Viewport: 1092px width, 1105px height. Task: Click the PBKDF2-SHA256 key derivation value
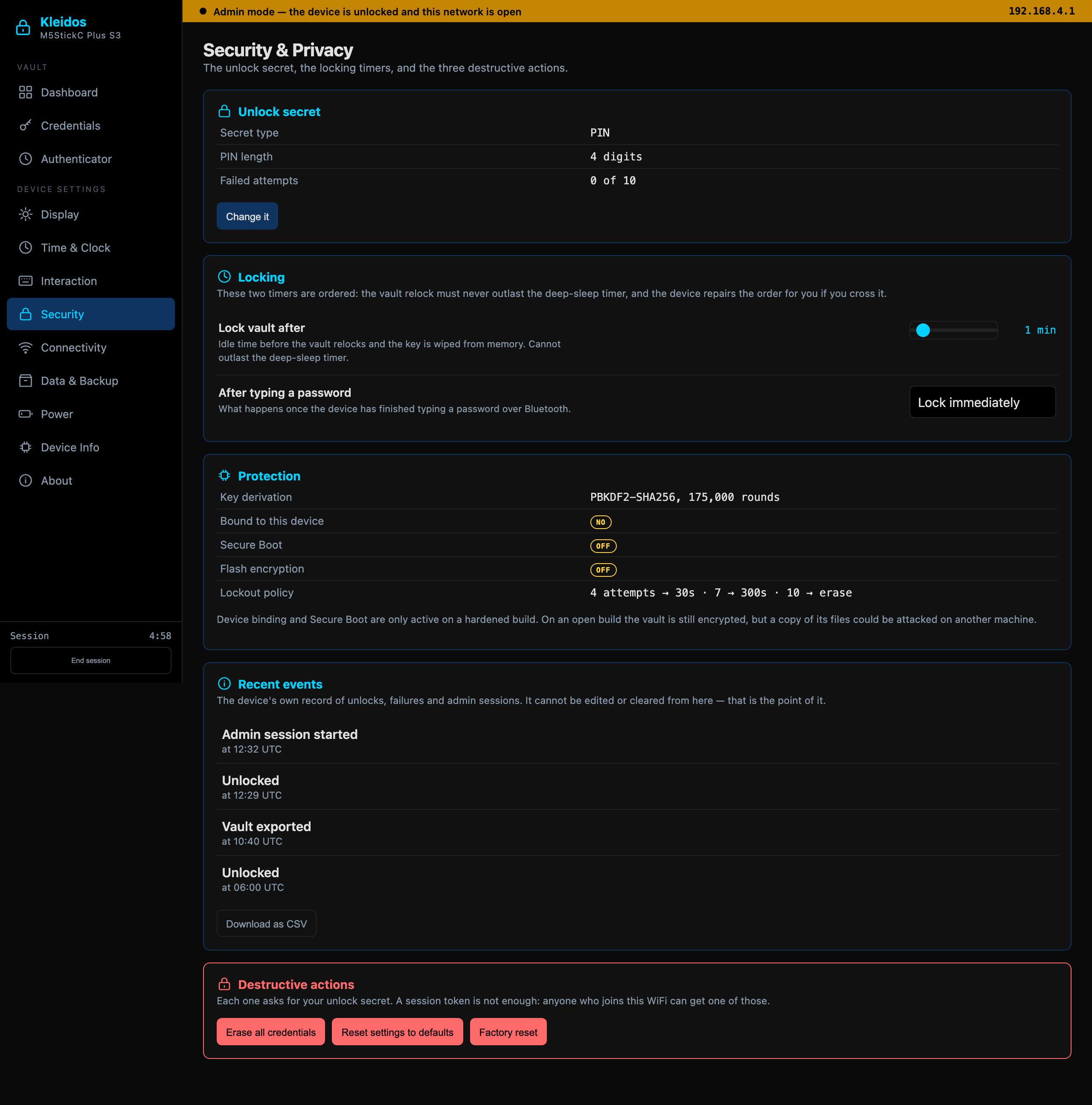pyautogui.click(x=684, y=497)
